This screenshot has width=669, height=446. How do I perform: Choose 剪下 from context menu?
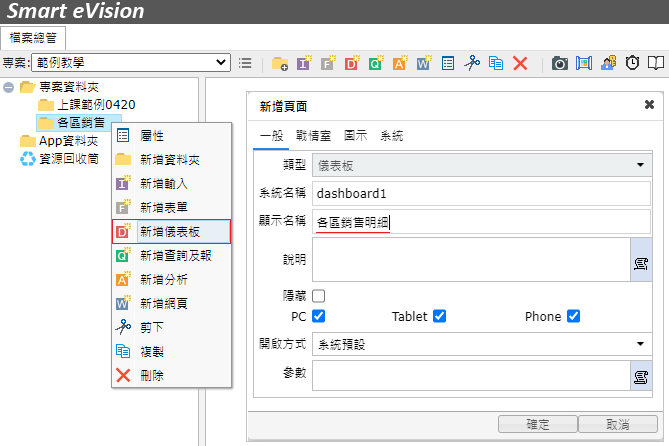point(172,327)
